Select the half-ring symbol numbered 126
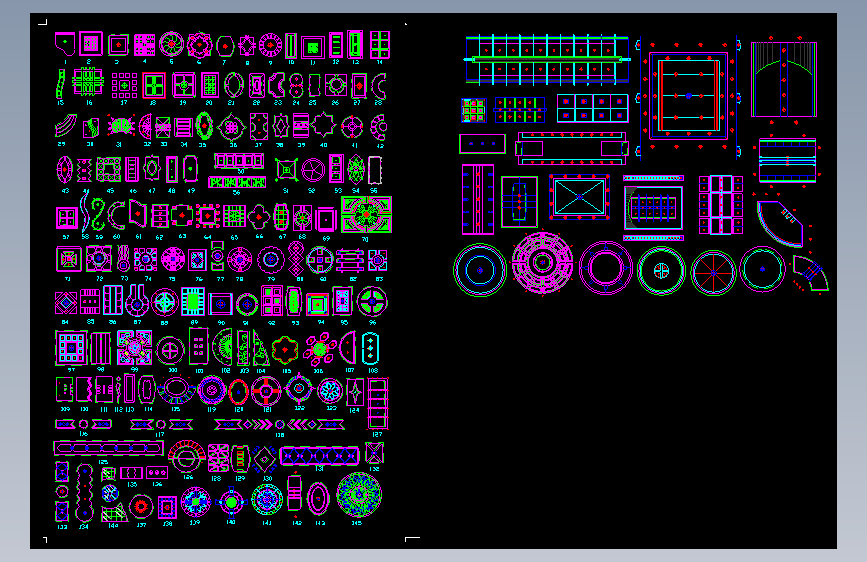 [x=187, y=456]
